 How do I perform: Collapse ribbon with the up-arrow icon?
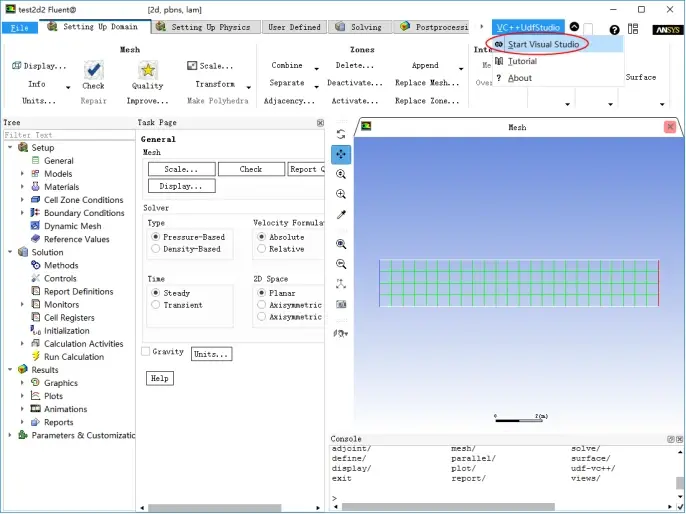[574, 27]
